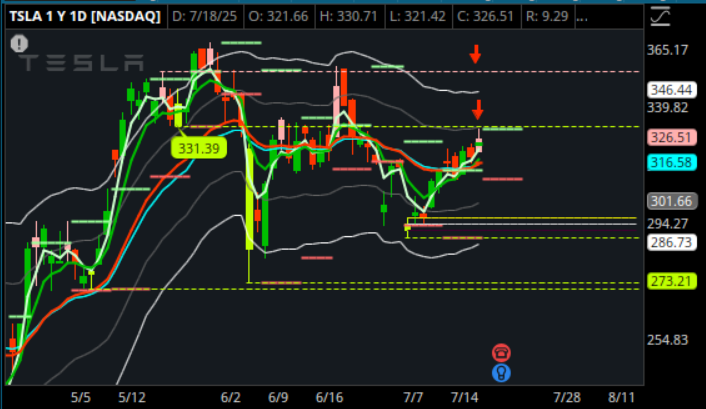Click the R: 9.29 range value
The width and height of the screenshot is (706, 409).
click(547, 17)
